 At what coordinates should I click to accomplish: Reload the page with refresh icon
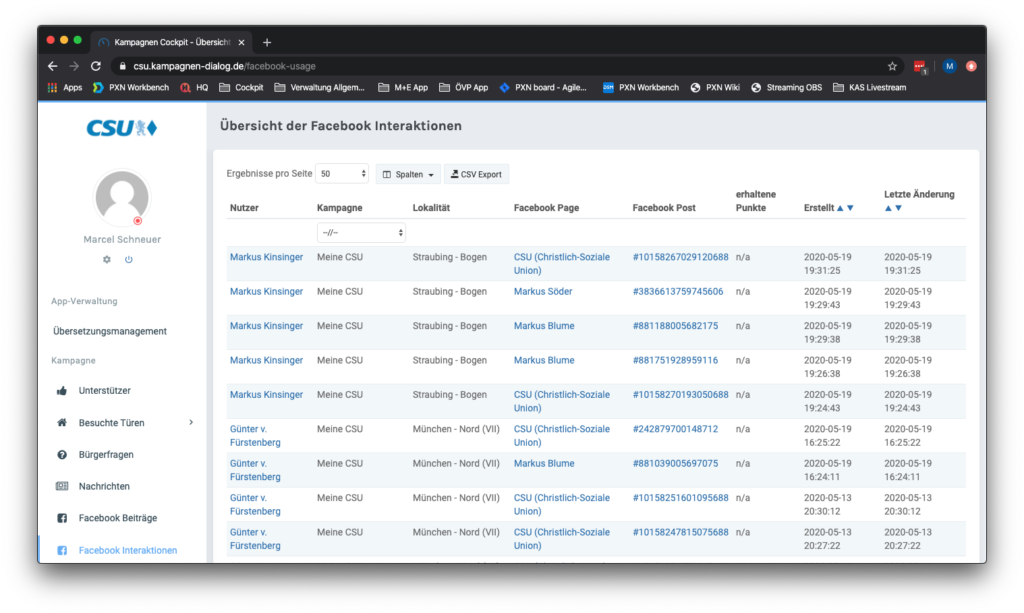point(95,66)
